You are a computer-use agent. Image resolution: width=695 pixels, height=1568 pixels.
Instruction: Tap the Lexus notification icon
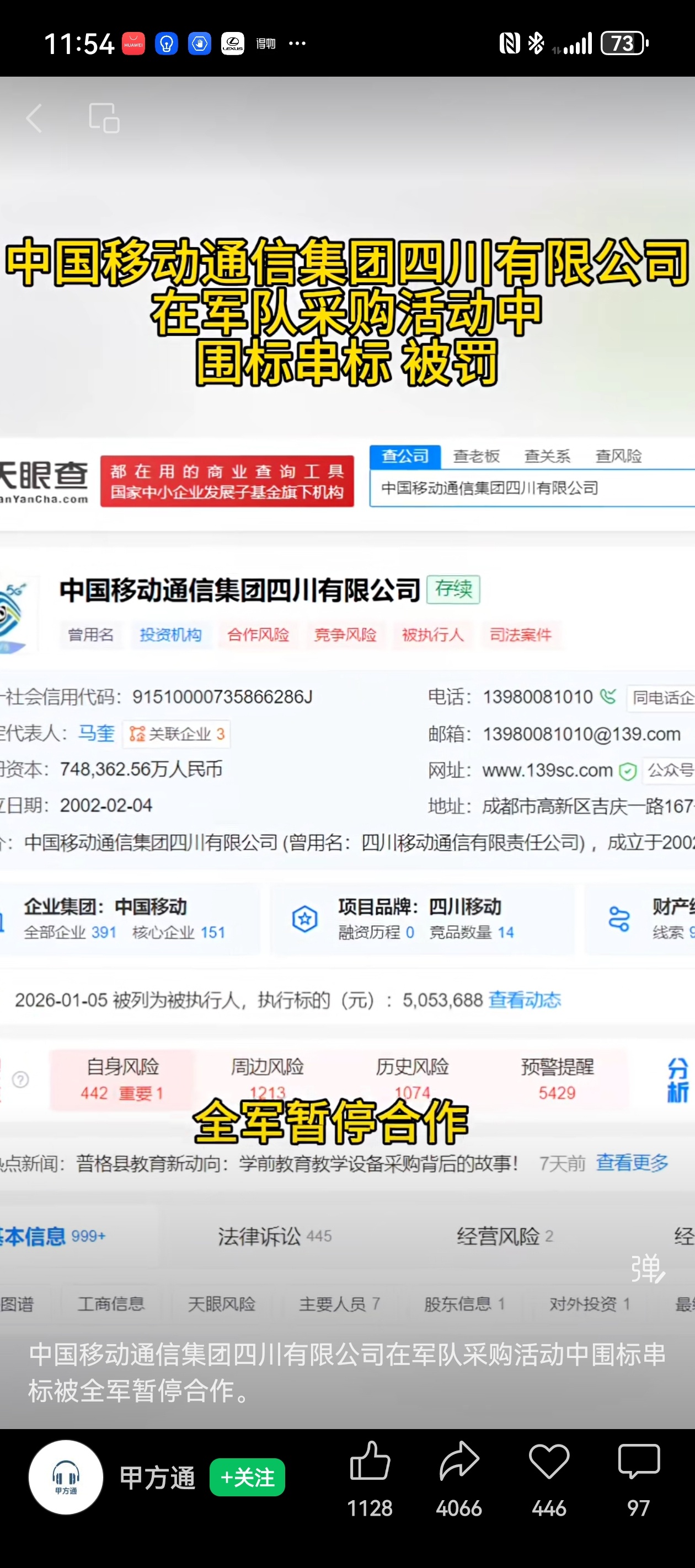pyautogui.click(x=233, y=43)
